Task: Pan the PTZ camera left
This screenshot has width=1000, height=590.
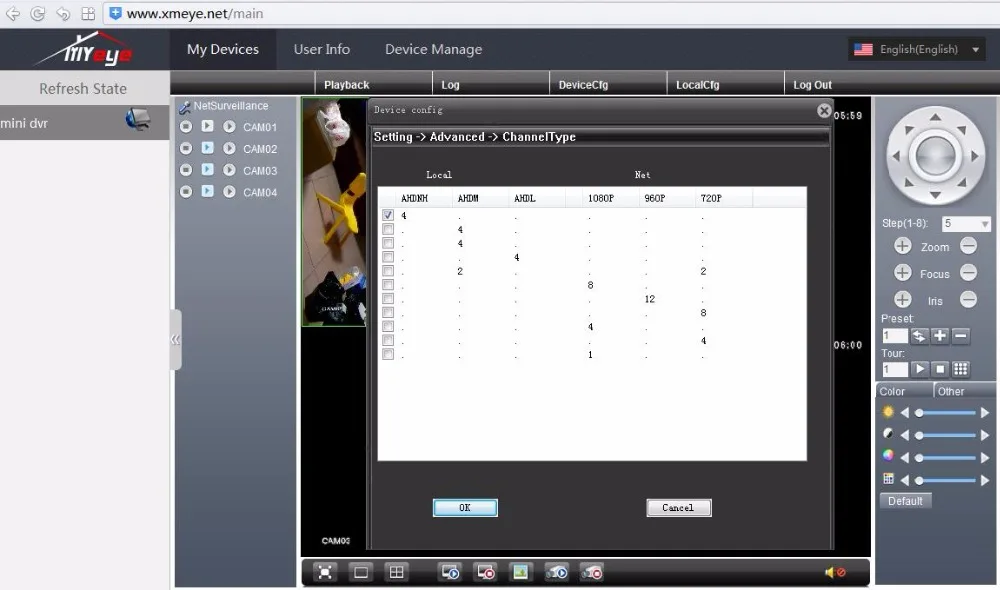Action: coord(896,156)
